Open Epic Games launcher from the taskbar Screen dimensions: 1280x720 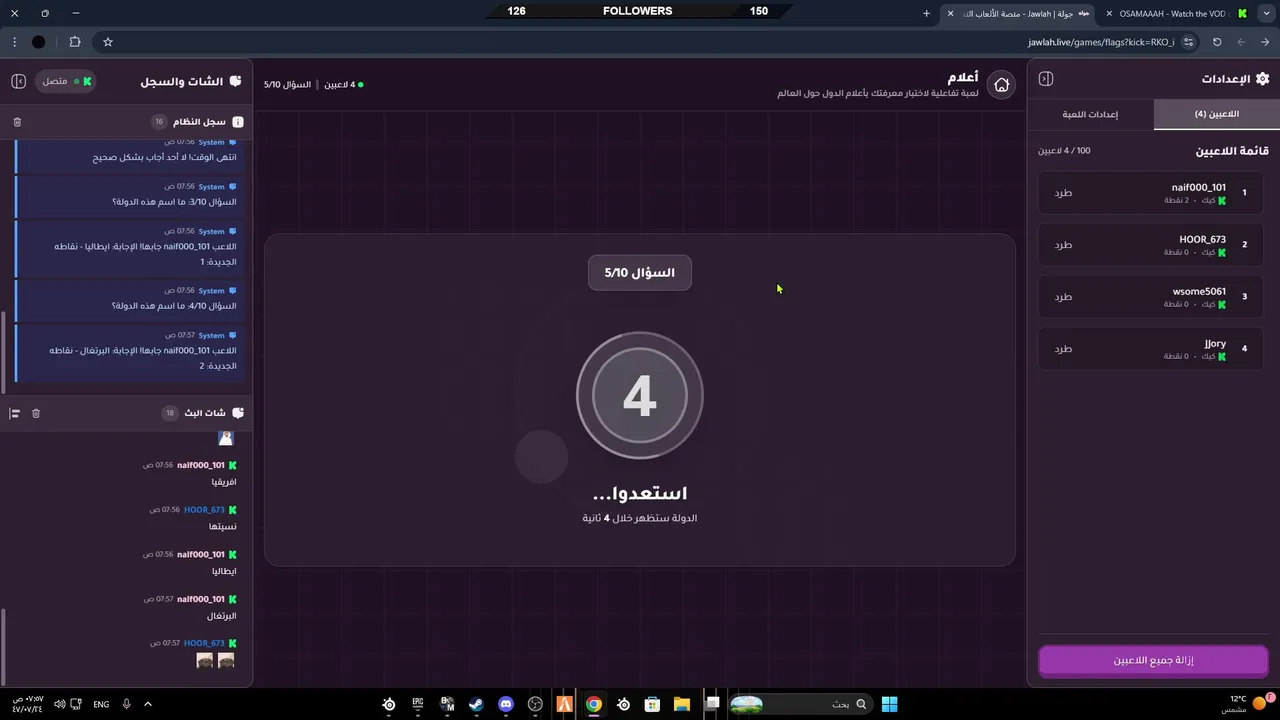point(418,704)
